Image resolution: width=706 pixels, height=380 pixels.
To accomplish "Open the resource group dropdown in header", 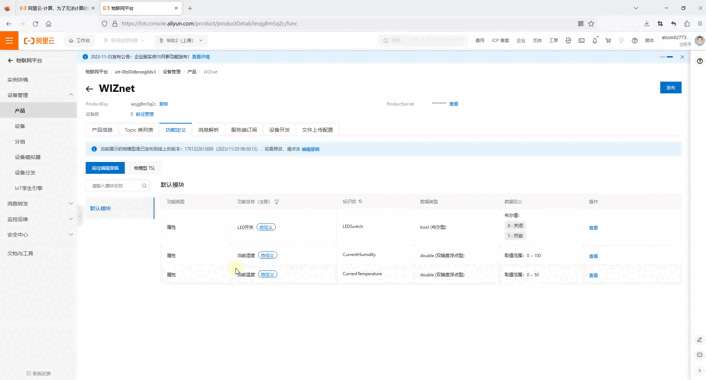I will point(124,41).
